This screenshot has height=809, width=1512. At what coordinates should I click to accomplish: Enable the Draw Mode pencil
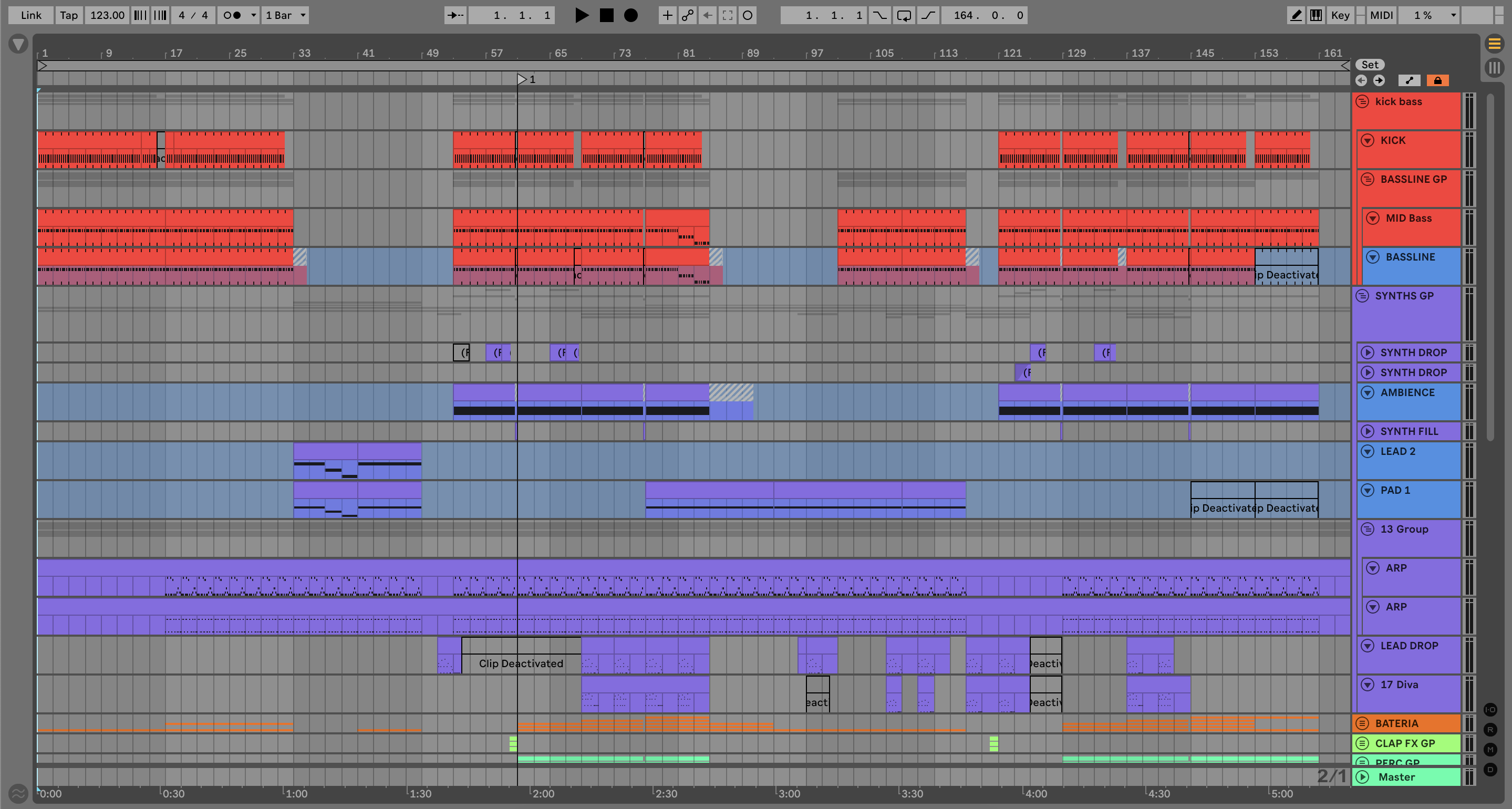[x=1296, y=15]
